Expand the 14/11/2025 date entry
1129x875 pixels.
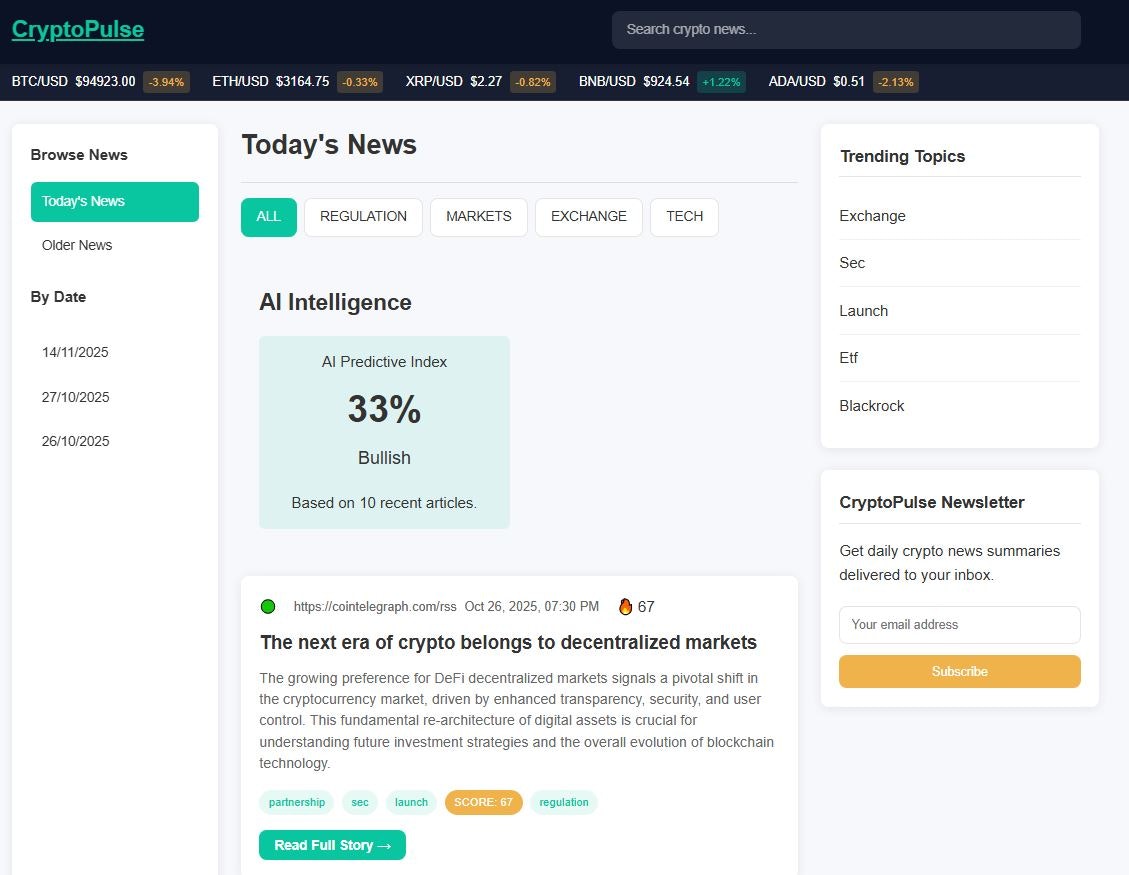tap(75, 352)
